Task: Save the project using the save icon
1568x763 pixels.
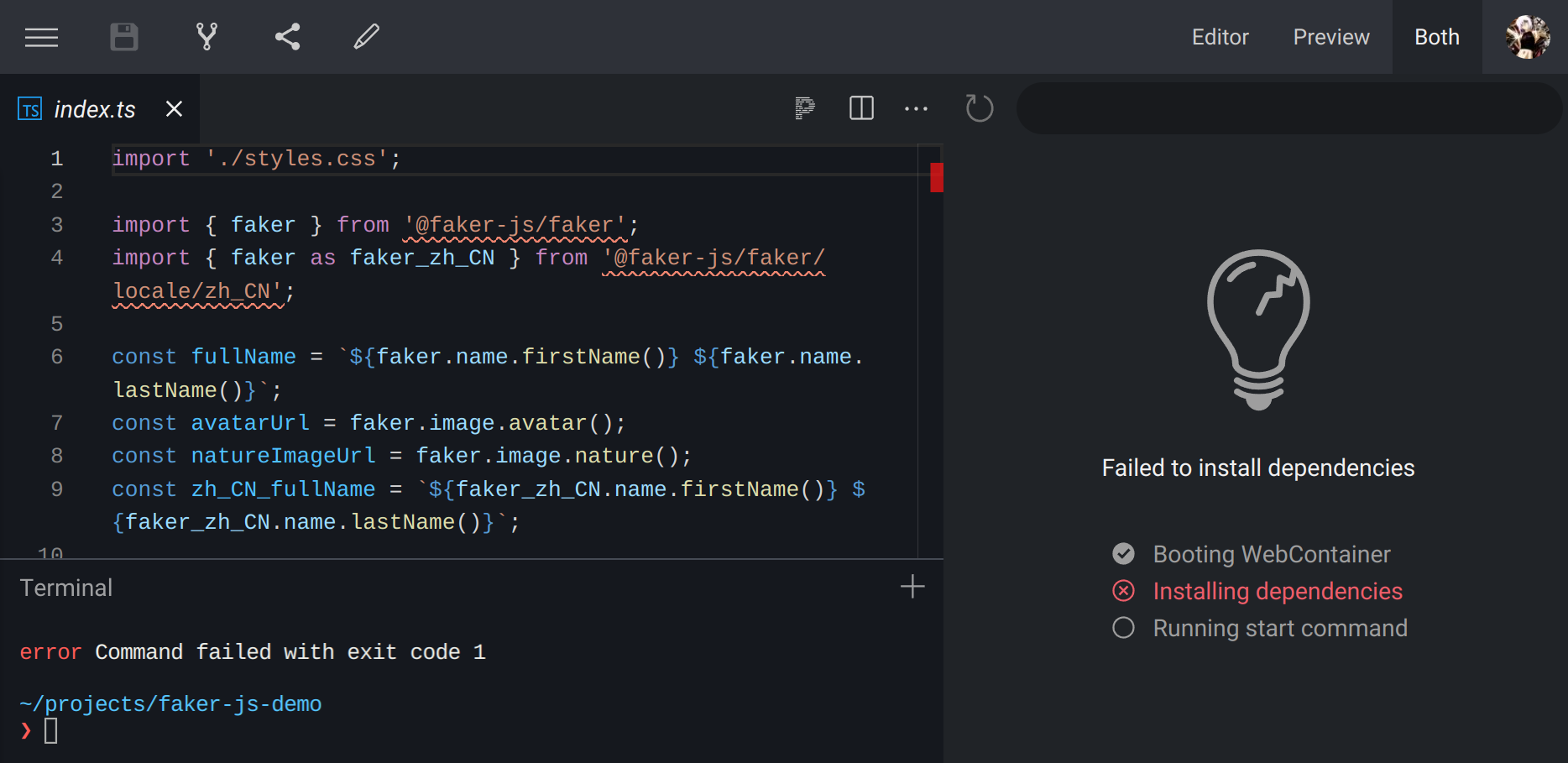Action: pyautogui.click(x=123, y=37)
